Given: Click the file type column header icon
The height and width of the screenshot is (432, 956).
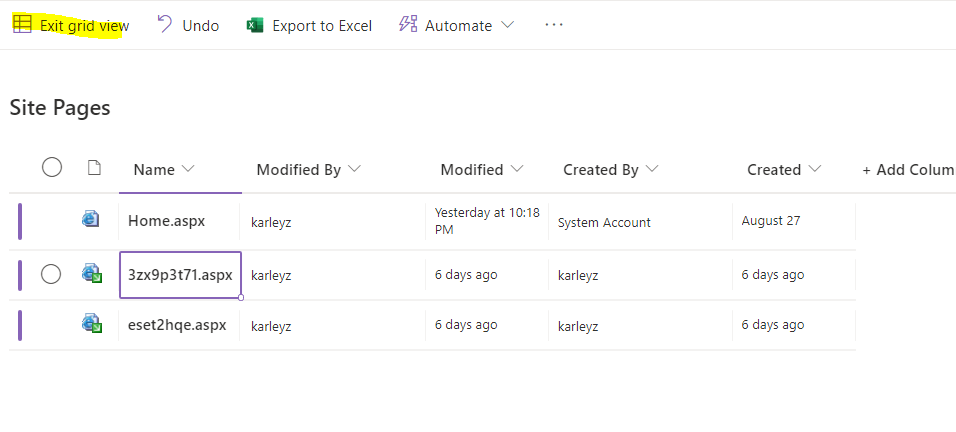Looking at the screenshot, I should pyautogui.click(x=94, y=168).
